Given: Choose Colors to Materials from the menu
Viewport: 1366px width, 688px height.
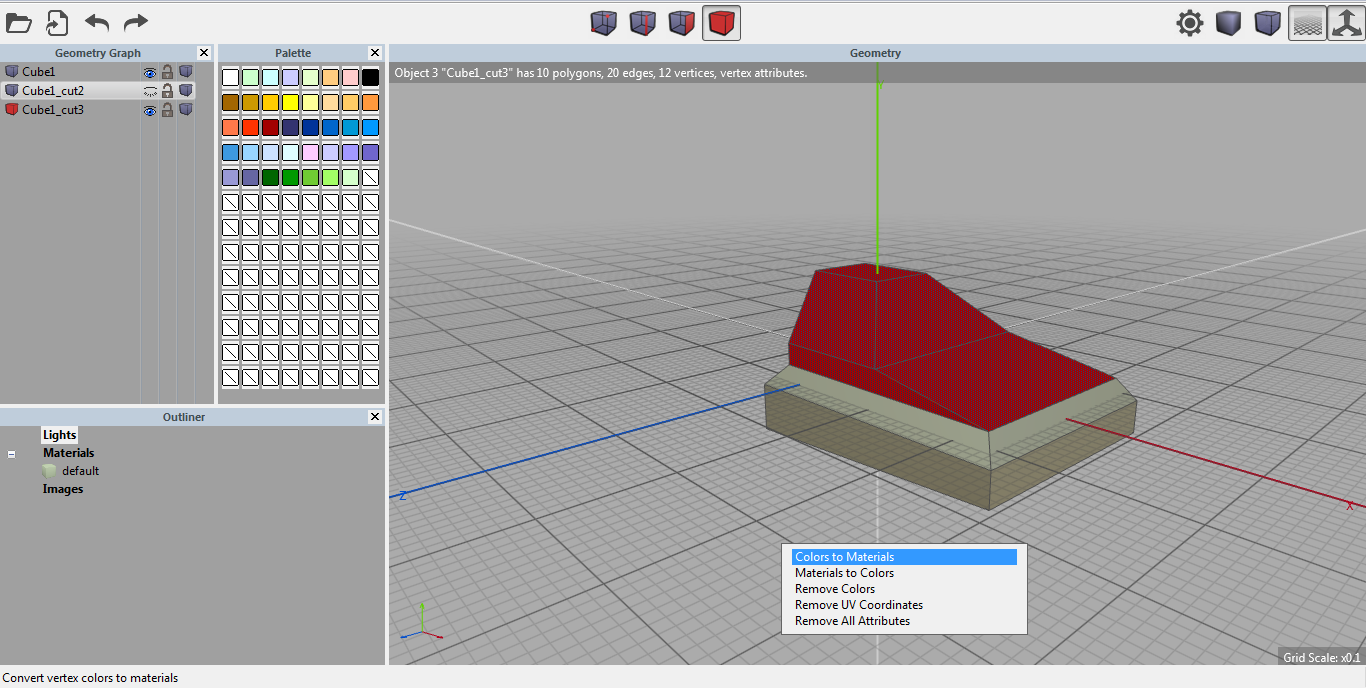Looking at the screenshot, I should coord(904,557).
